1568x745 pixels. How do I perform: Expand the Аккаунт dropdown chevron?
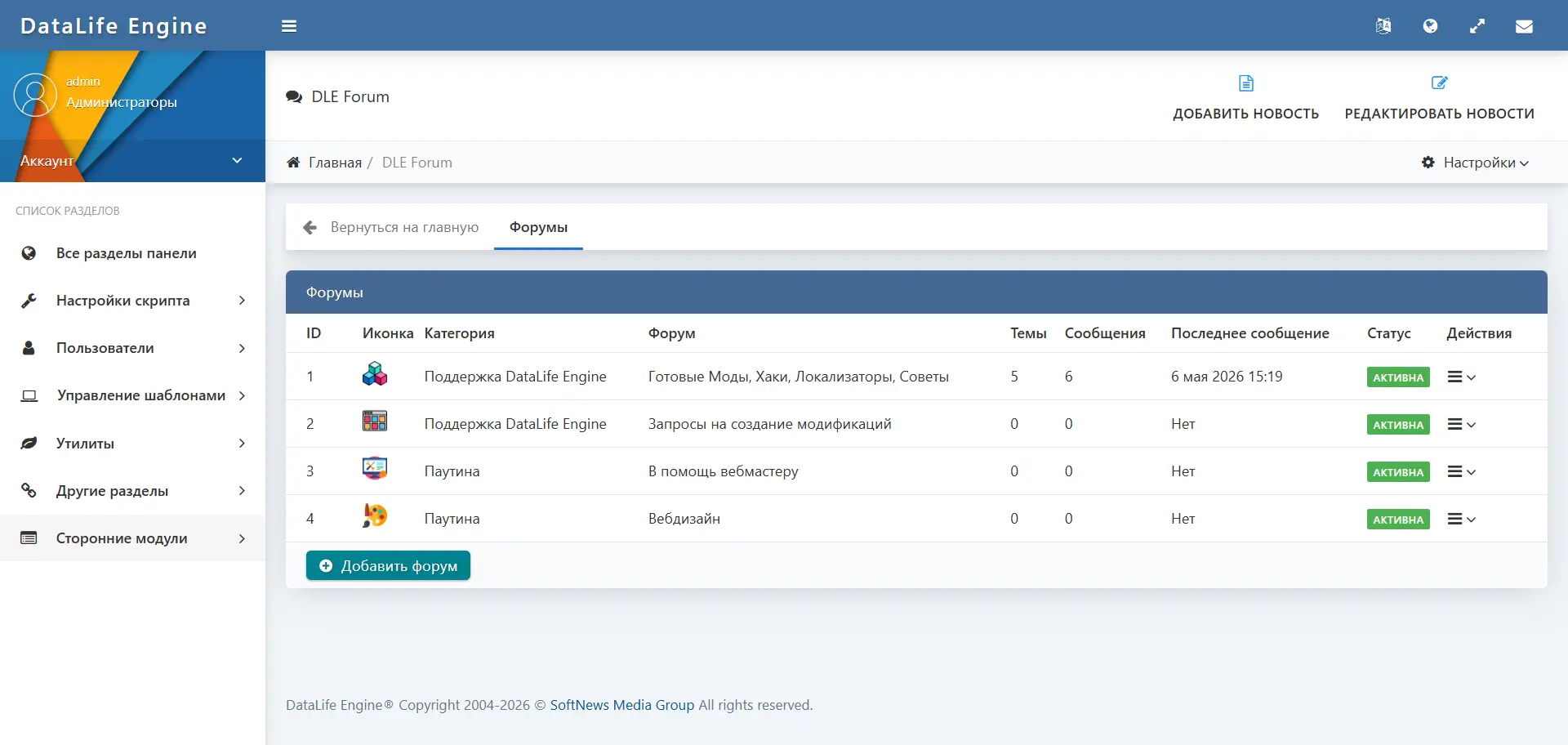click(237, 160)
